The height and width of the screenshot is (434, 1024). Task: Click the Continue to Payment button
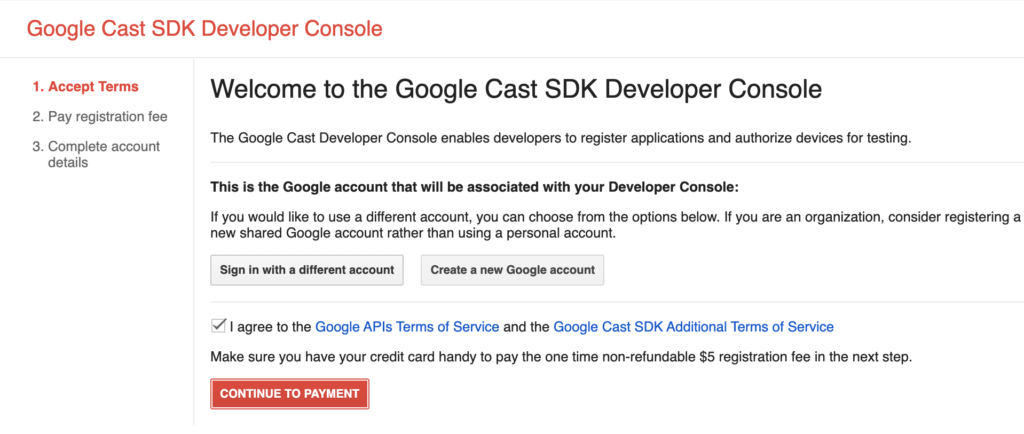click(290, 394)
